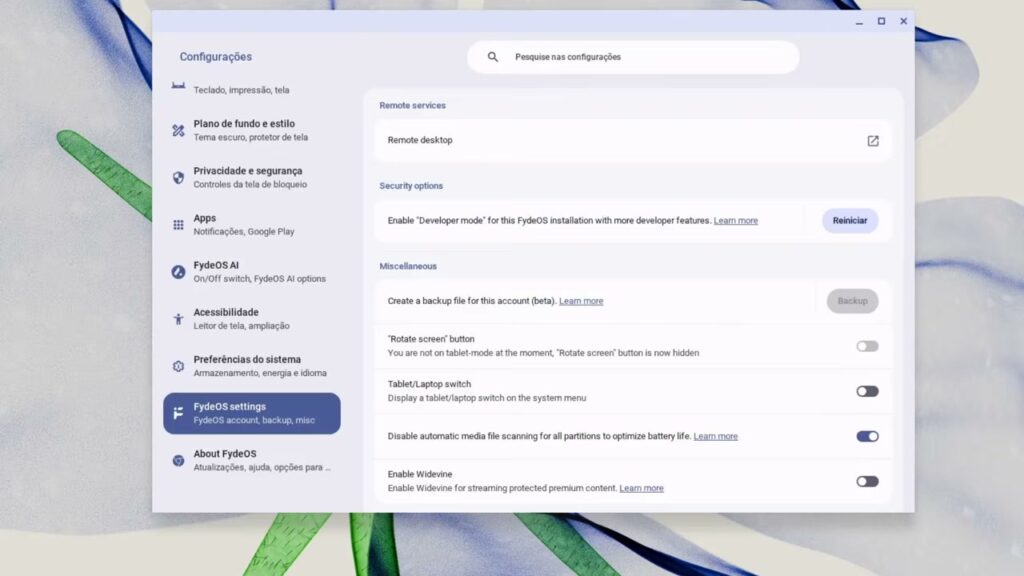
Task: Open Learn more link for Developer mode
Action: pyautogui.click(x=735, y=221)
